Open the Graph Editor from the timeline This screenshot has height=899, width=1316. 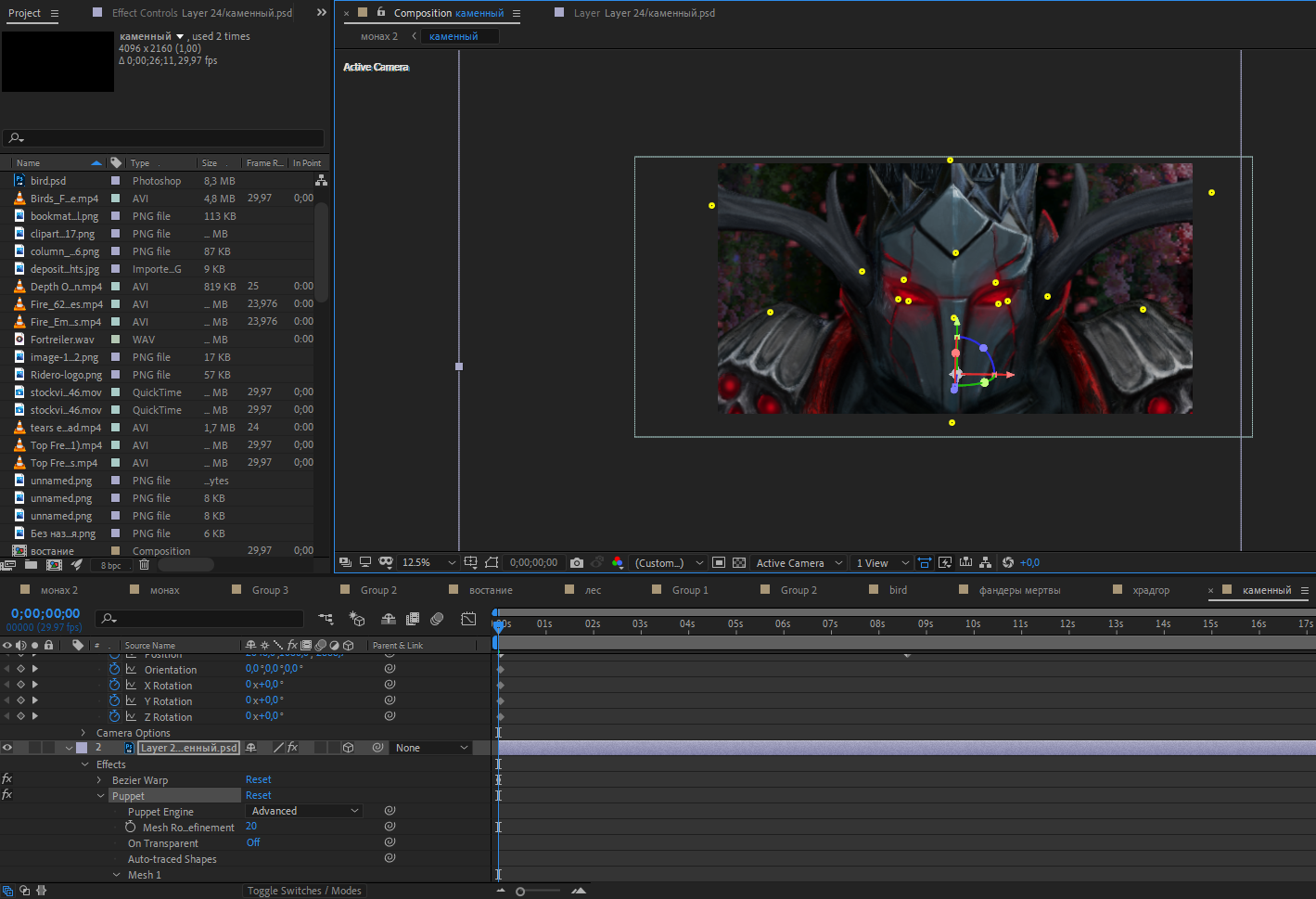pyautogui.click(x=468, y=619)
